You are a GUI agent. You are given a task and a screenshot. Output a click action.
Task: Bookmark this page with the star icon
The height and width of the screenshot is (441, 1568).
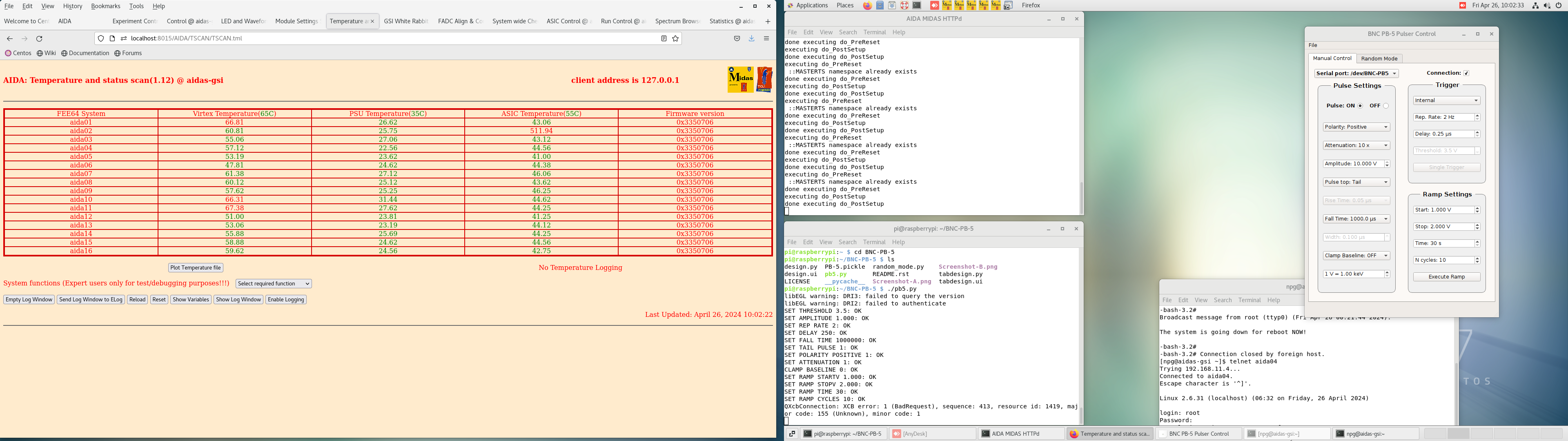(676, 38)
